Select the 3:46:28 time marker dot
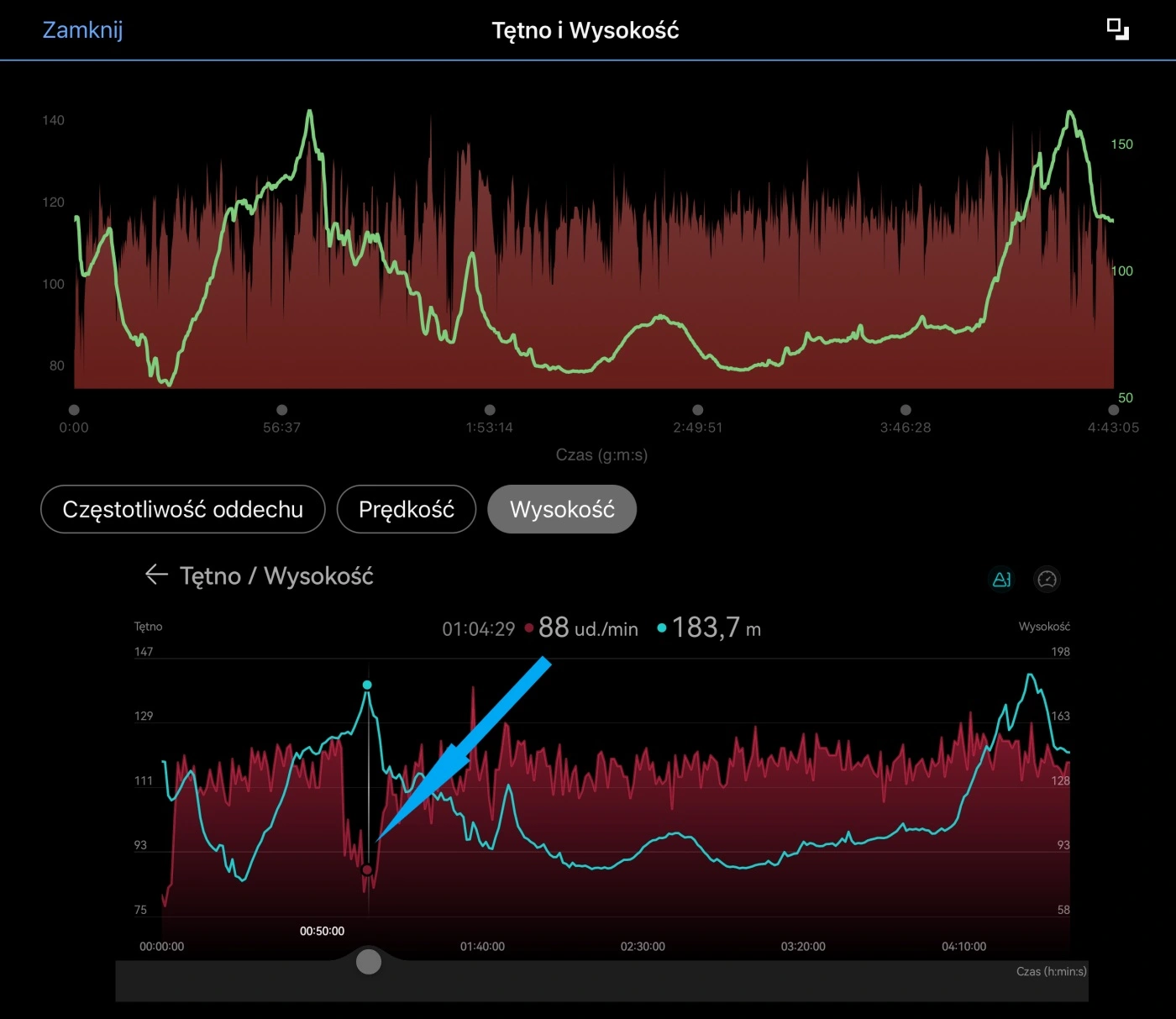Viewport: 1176px width, 1019px height. (906, 410)
